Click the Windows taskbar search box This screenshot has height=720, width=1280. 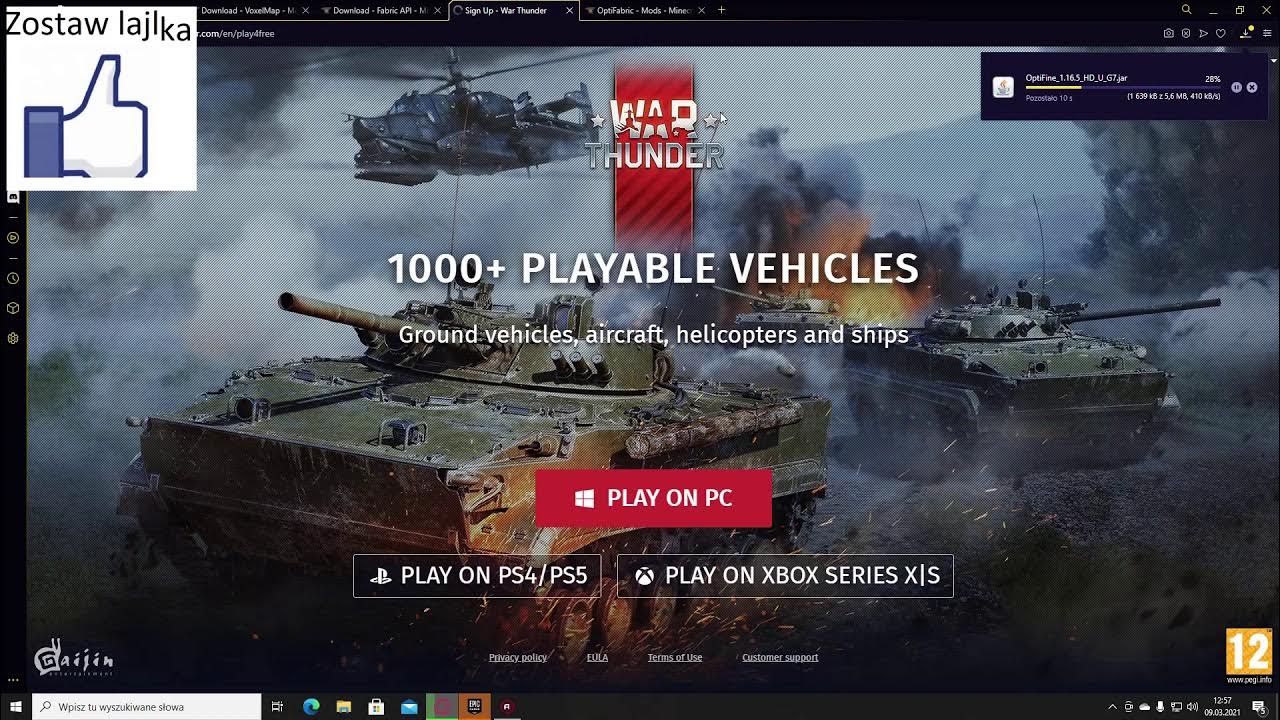click(x=146, y=707)
